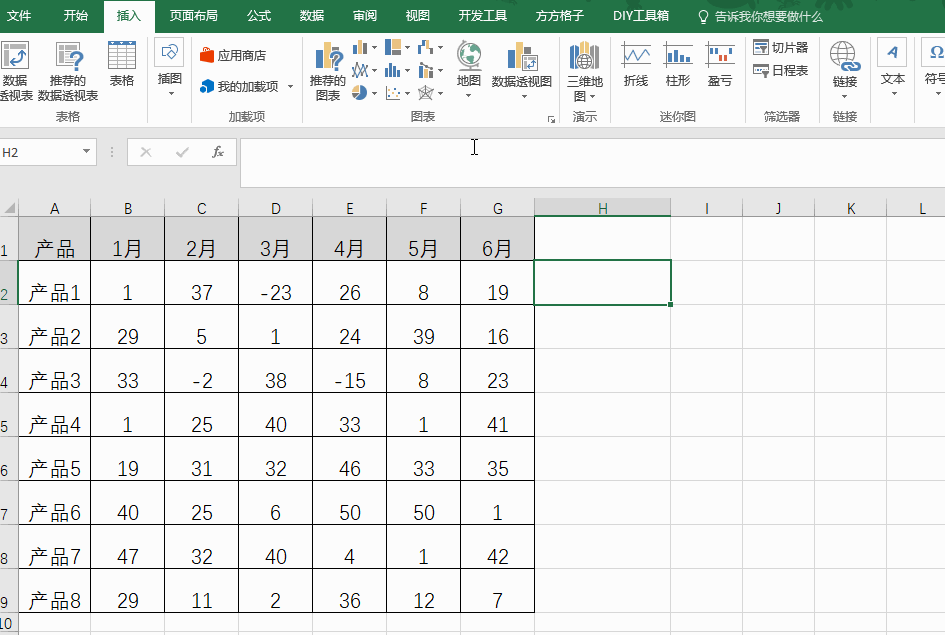Select cell with value 47
Screen dimensions: 945x635
pos(127,546)
